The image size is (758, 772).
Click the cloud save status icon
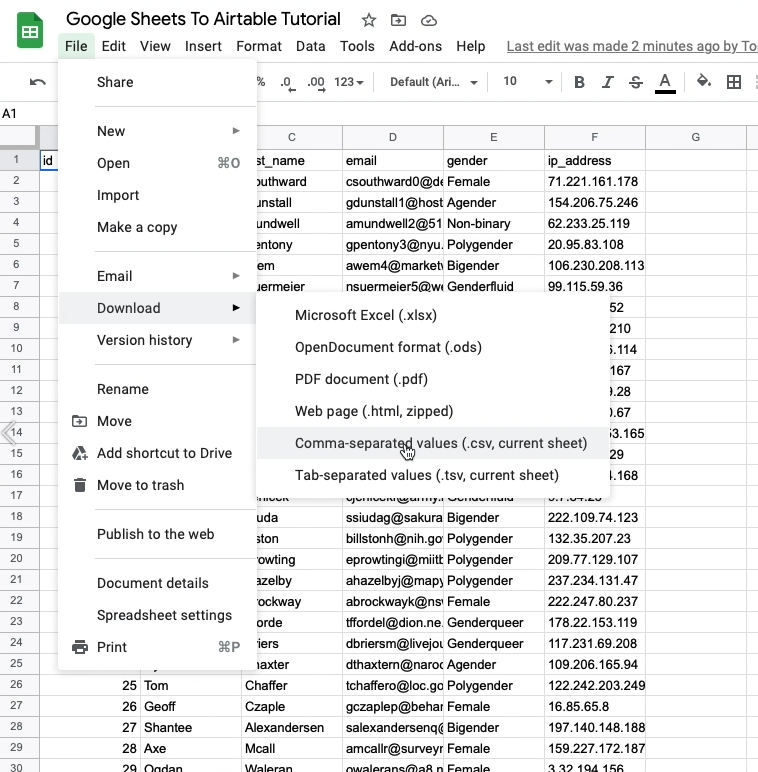[x=429, y=20]
